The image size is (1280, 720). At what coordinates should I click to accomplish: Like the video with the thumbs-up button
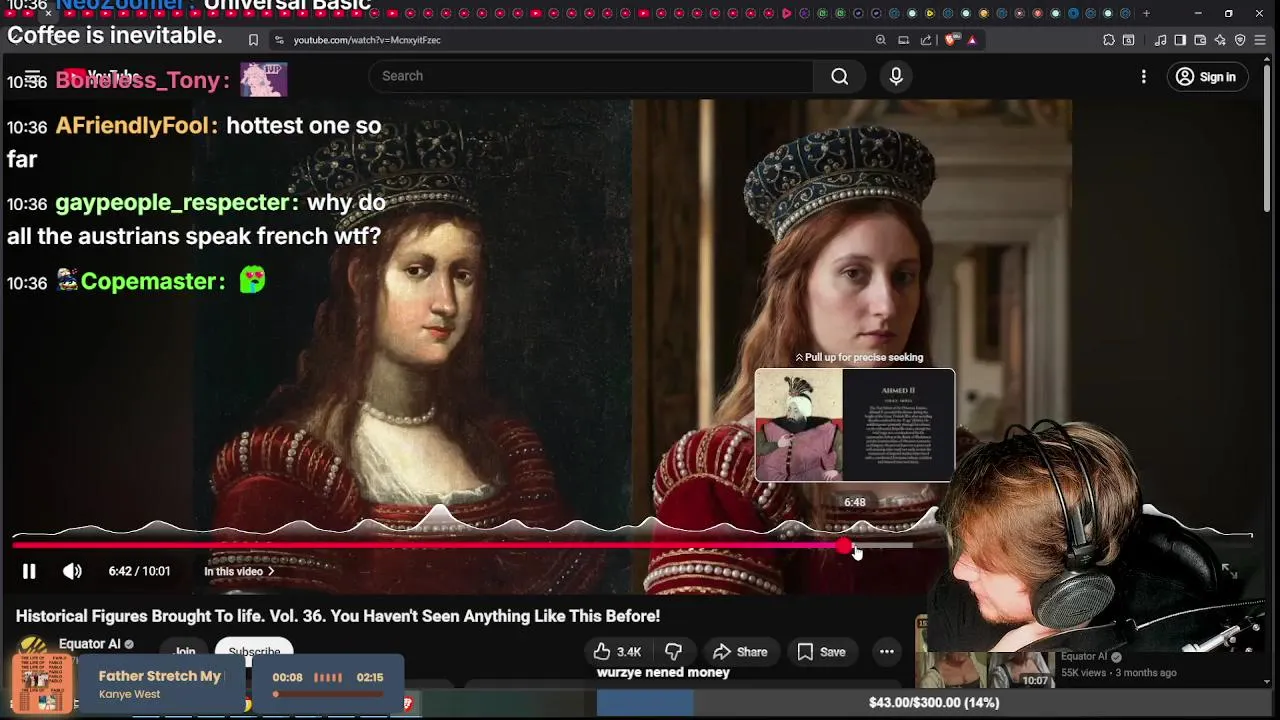click(617, 652)
